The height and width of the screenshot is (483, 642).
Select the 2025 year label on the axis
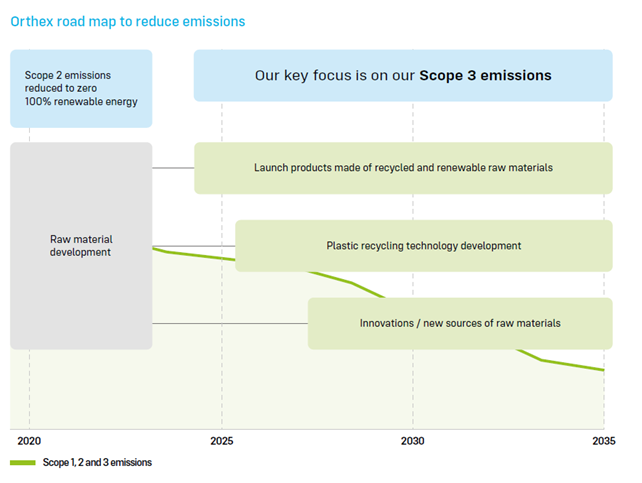point(222,441)
